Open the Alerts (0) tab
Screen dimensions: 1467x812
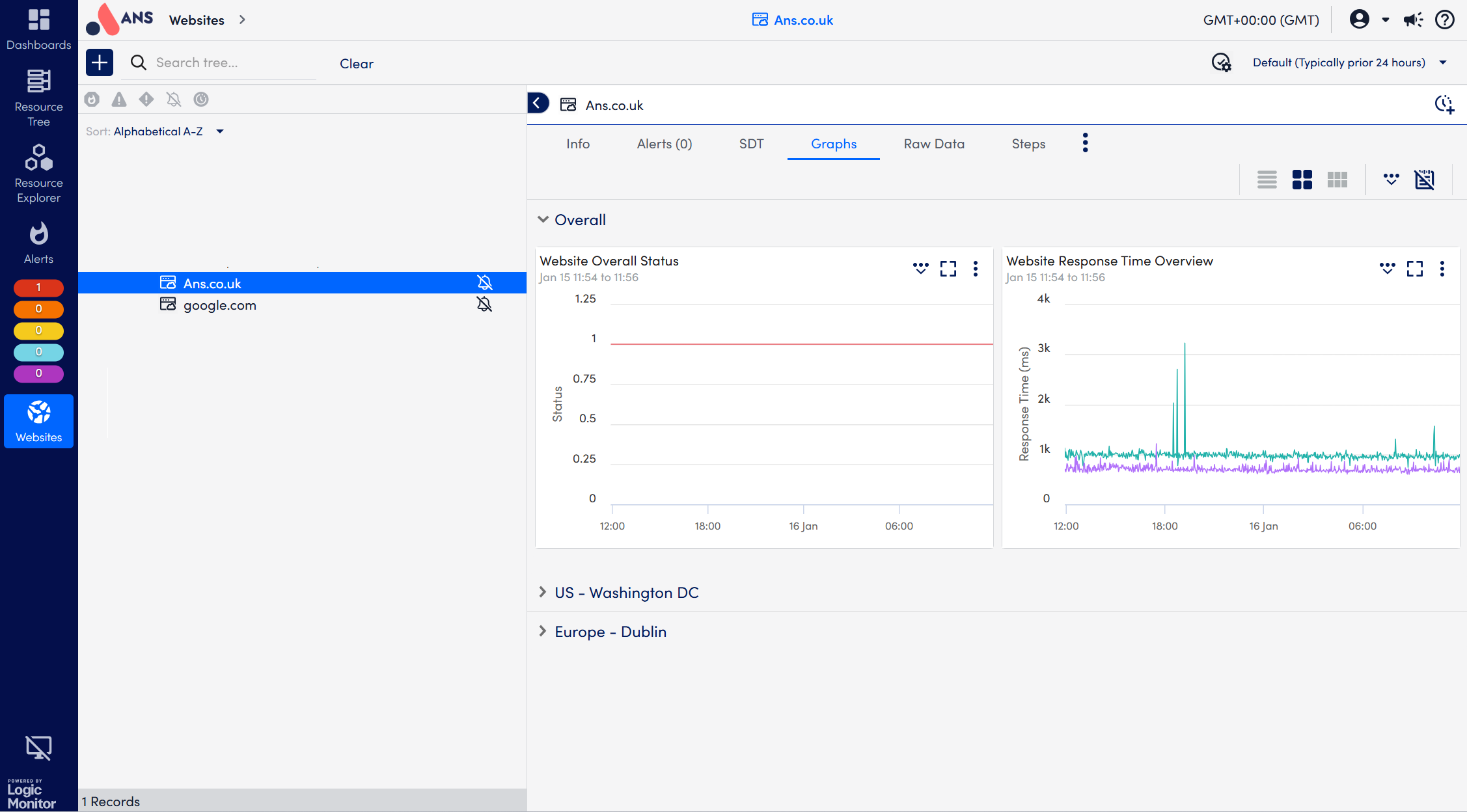pyautogui.click(x=664, y=144)
